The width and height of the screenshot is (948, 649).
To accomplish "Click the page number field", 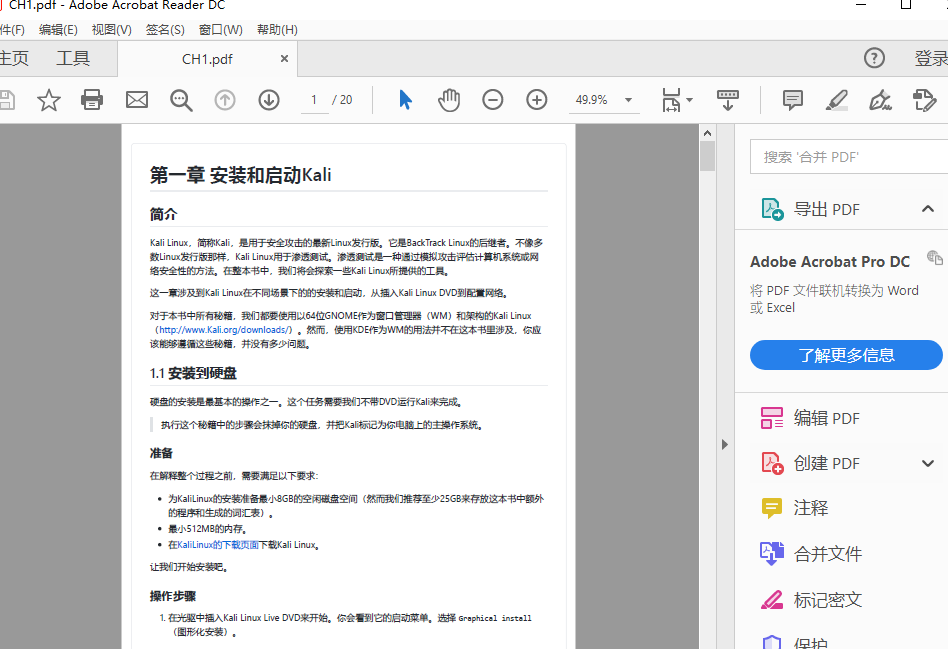I will coord(314,100).
